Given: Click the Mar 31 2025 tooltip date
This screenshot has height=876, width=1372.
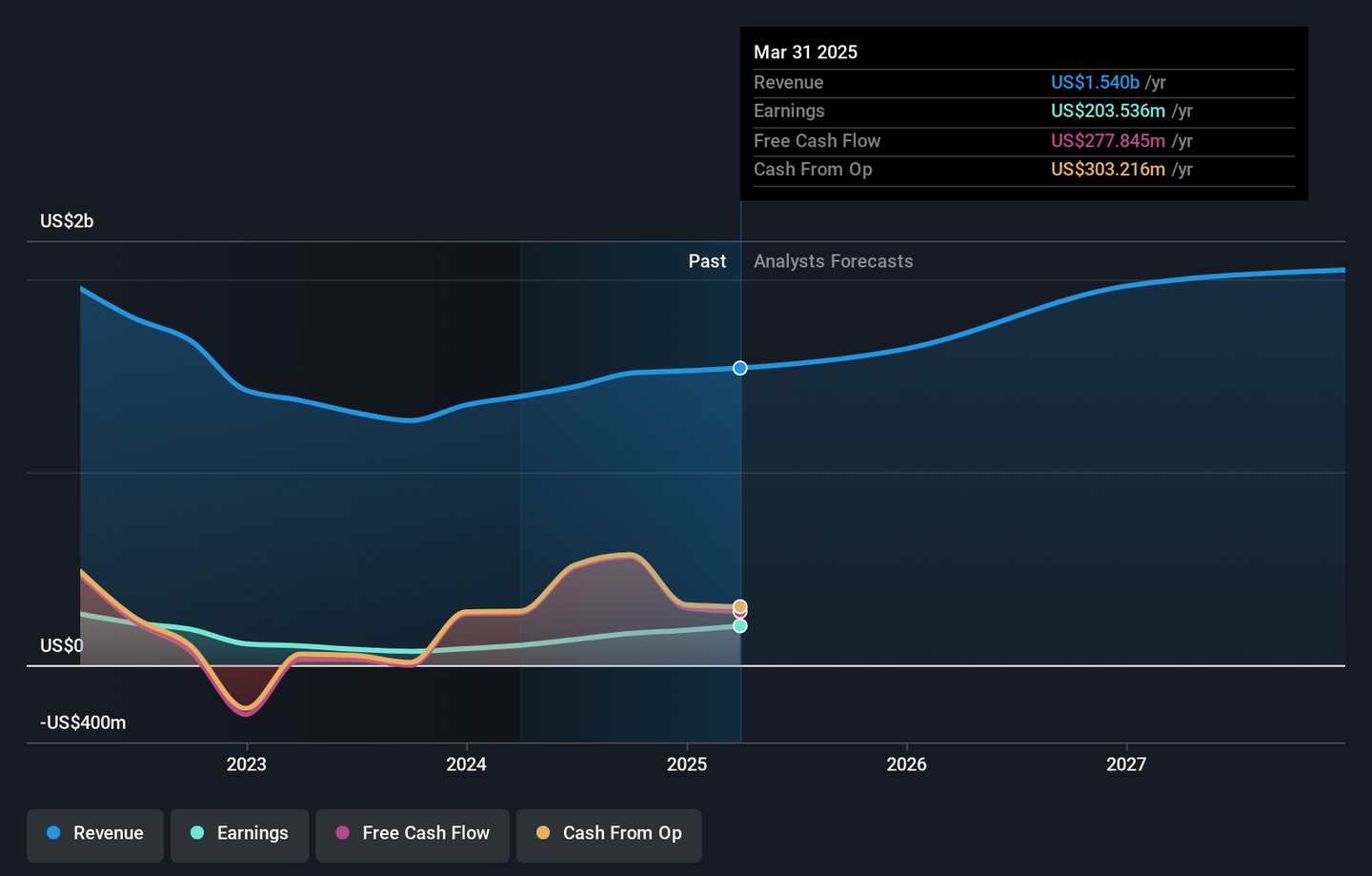Looking at the screenshot, I should tap(805, 52).
